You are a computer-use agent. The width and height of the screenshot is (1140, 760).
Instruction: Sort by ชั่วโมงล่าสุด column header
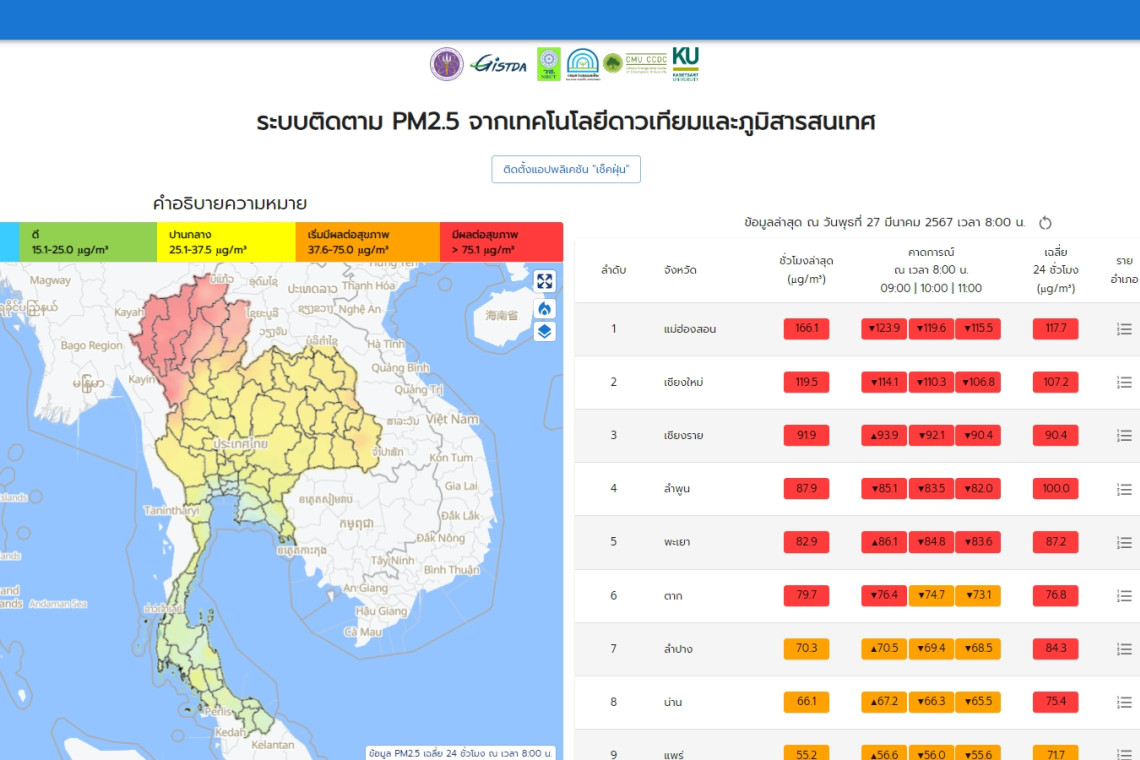click(806, 270)
